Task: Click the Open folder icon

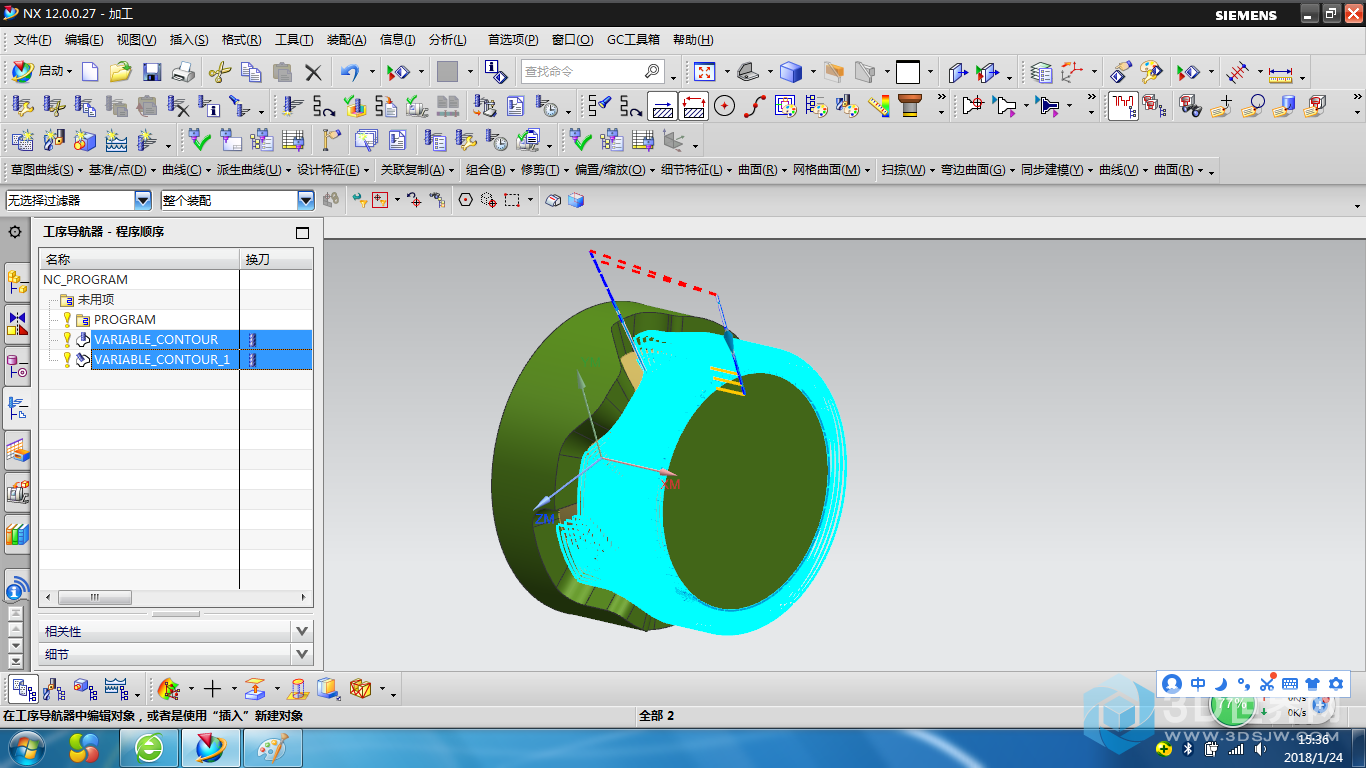Action: [x=121, y=72]
